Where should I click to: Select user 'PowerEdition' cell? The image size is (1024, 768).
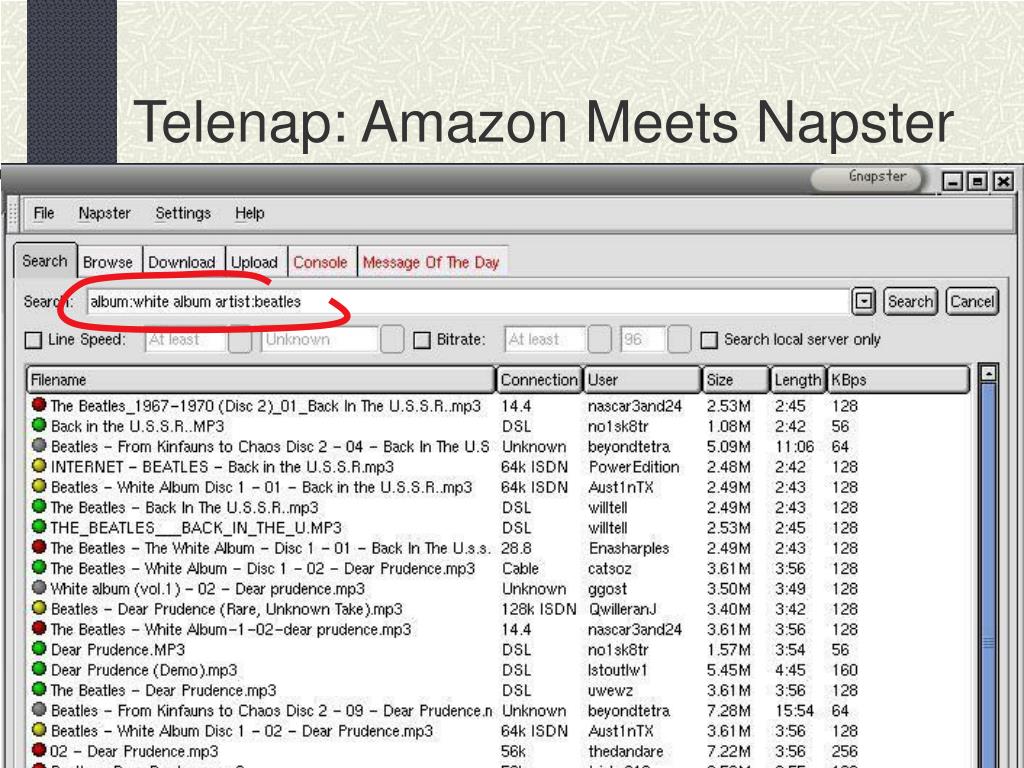tap(633, 467)
